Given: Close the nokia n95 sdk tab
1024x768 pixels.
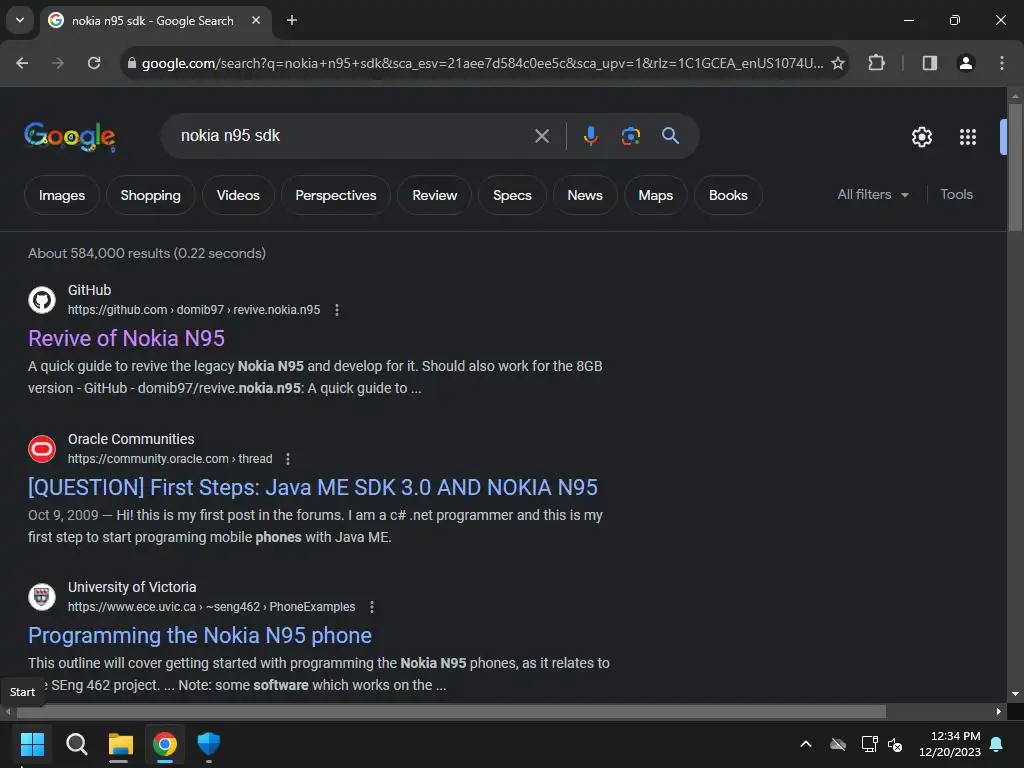Looking at the screenshot, I should (256, 20).
